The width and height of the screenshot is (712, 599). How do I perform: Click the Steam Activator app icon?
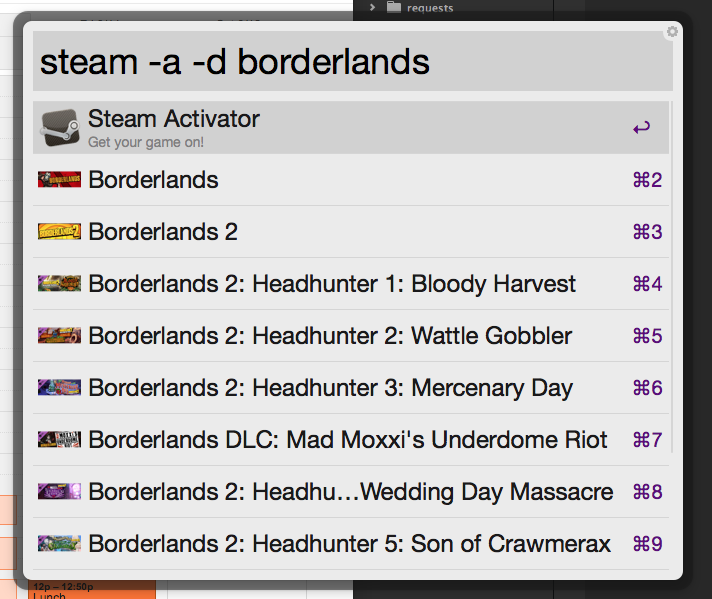tap(60, 128)
